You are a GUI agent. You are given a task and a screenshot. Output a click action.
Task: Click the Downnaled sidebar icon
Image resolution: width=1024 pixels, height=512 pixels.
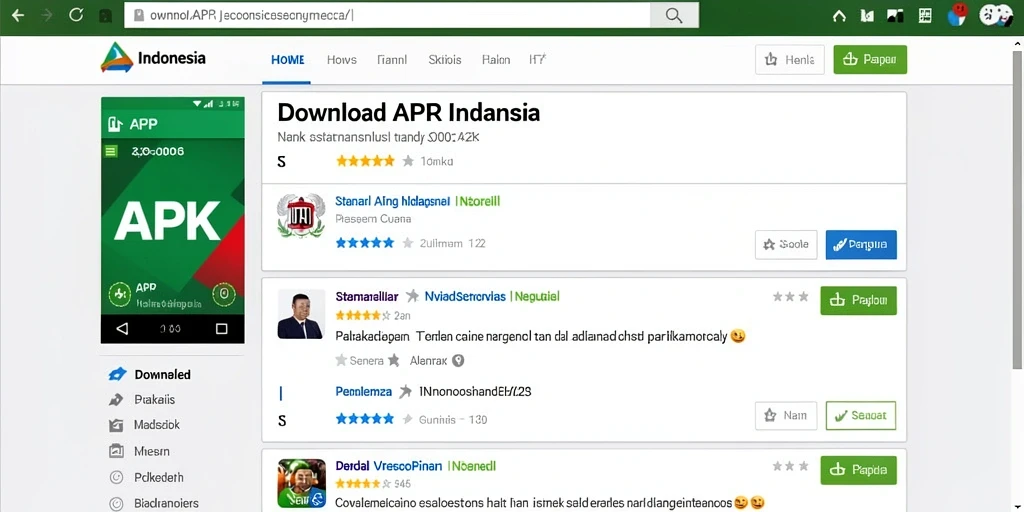[117, 374]
